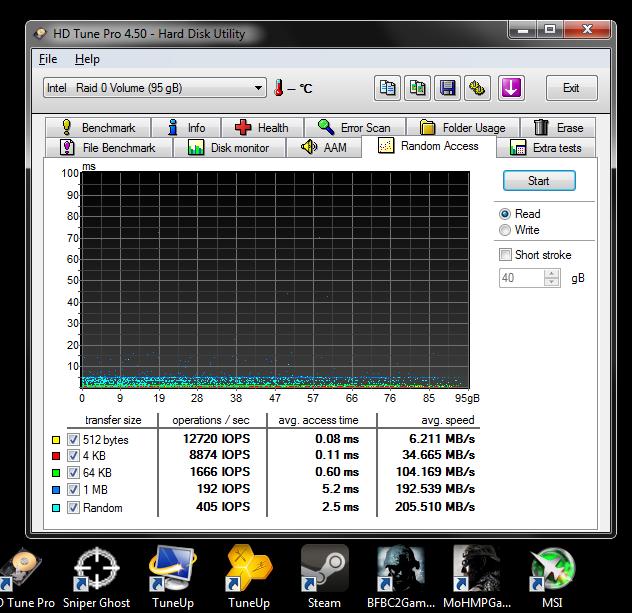632x613 pixels.
Task: Click the Exit button
Action: 571,88
